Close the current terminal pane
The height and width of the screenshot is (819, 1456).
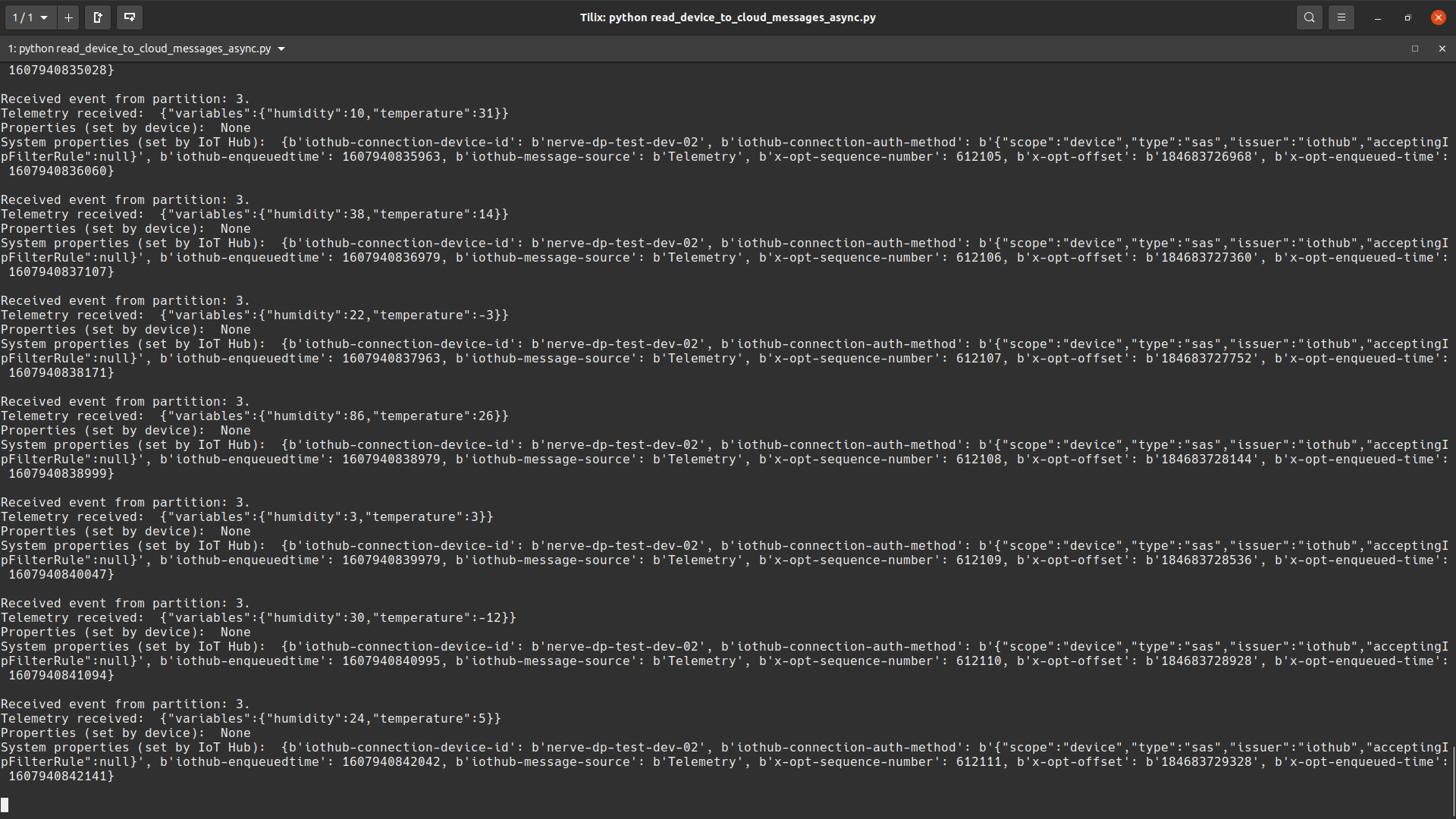click(x=1442, y=48)
